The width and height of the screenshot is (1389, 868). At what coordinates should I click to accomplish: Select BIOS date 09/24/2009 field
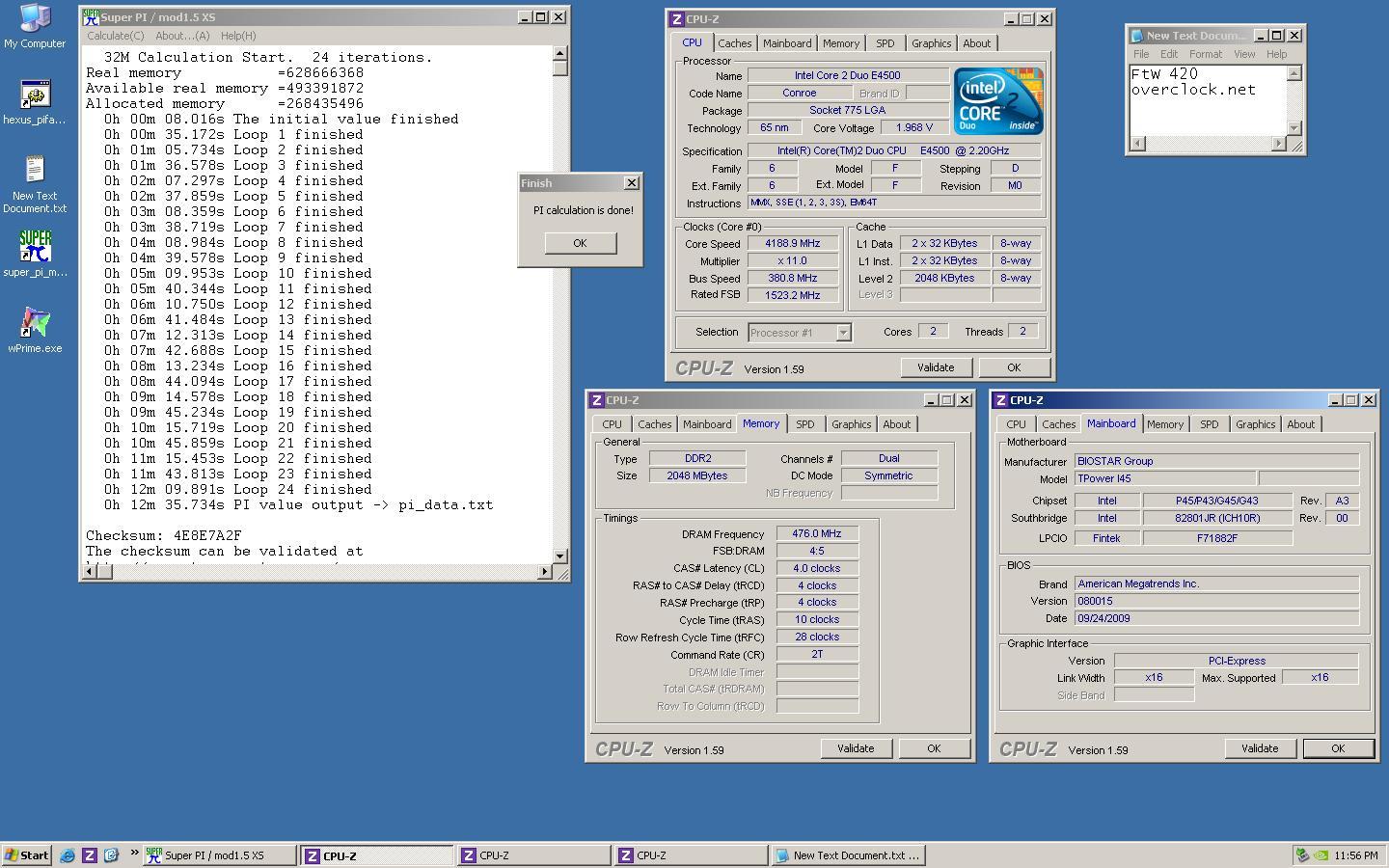coord(1216,618)
